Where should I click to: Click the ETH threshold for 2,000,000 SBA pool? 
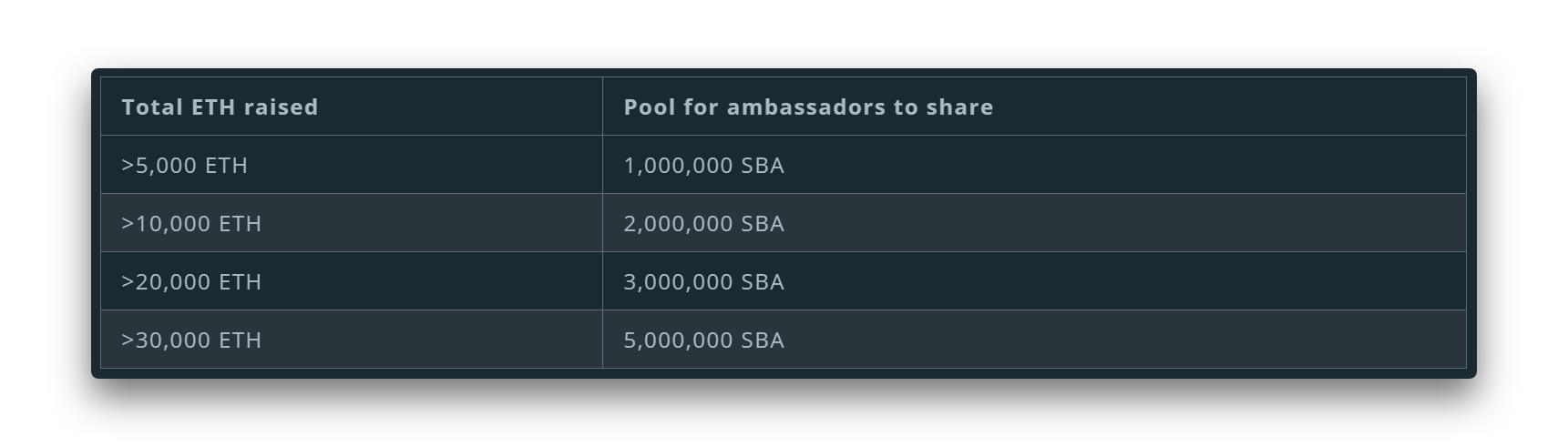click(x=191, y=223)
